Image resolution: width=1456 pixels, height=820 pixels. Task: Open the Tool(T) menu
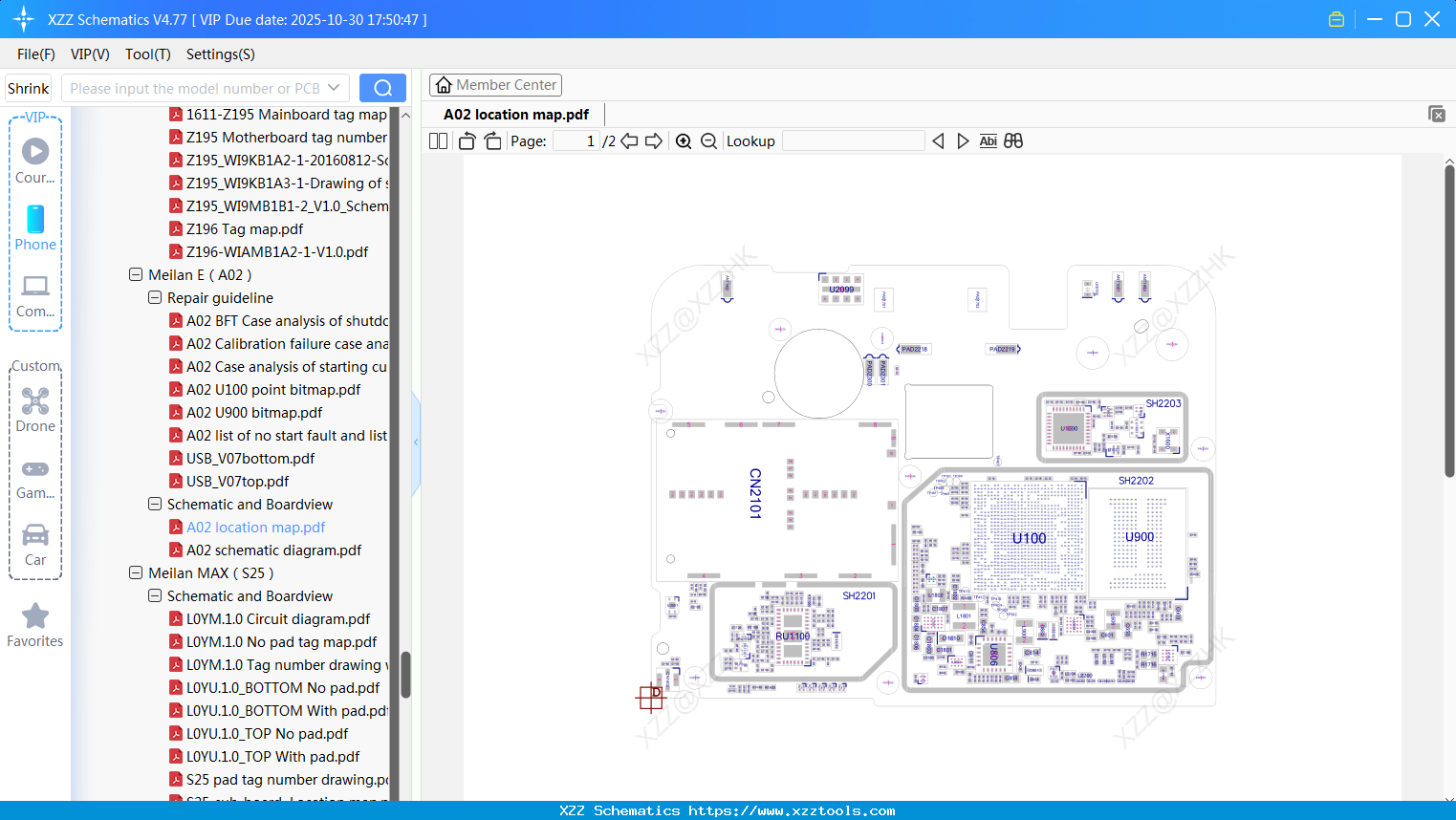pyautogui.click(x=147, y=54)
